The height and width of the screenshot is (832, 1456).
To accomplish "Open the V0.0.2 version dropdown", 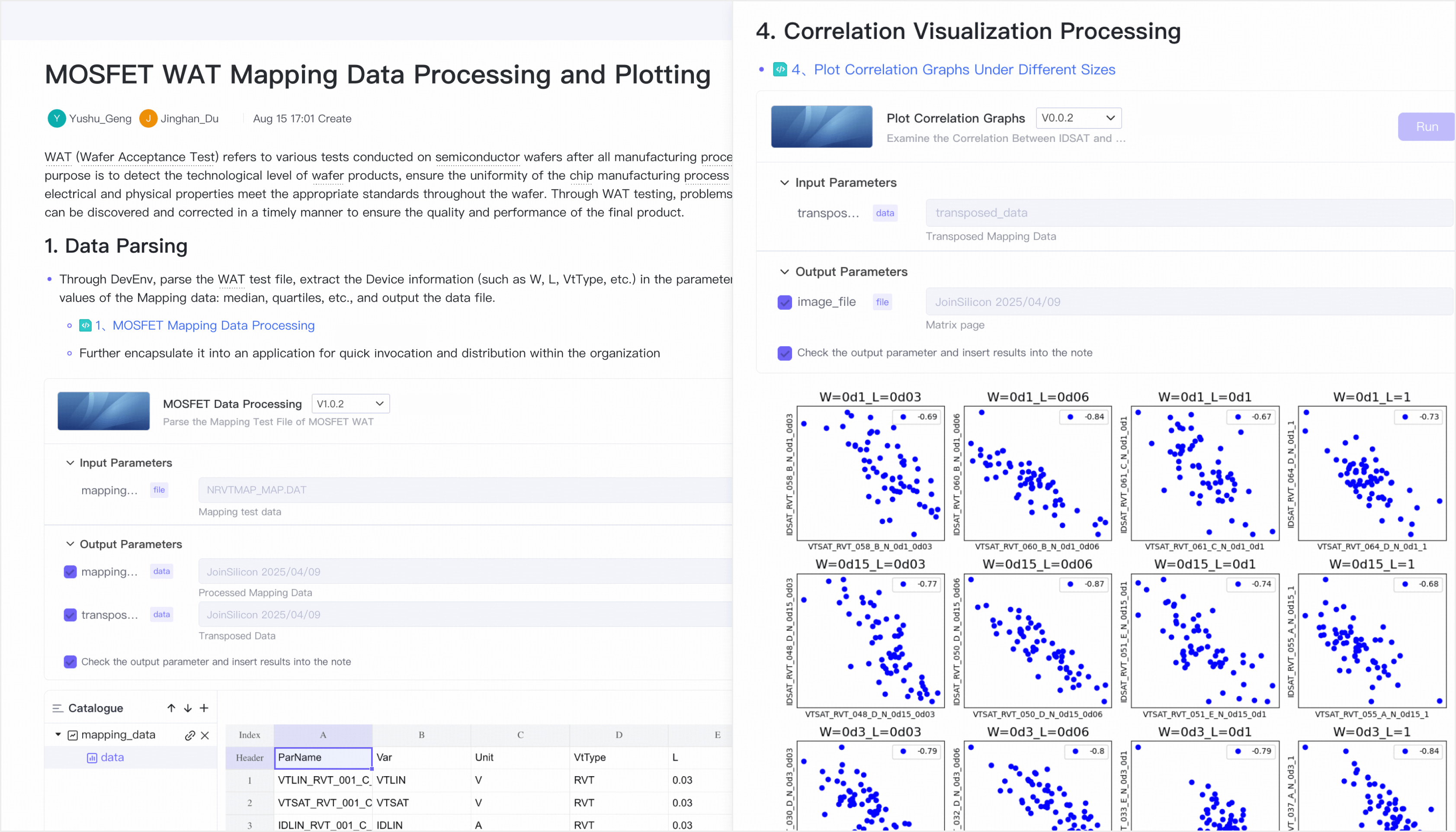I will [1078, 118].
